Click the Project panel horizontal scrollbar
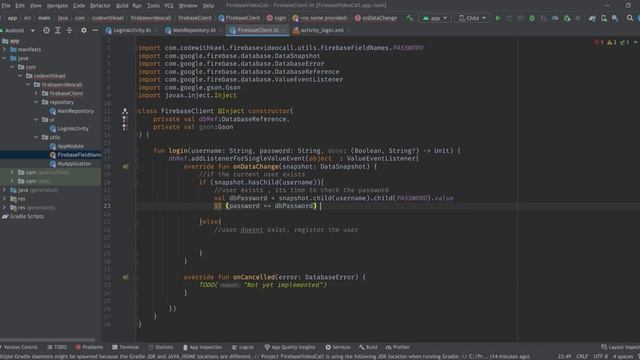The height and width of the screenshot is (360, 640). [x=48, y=340]
